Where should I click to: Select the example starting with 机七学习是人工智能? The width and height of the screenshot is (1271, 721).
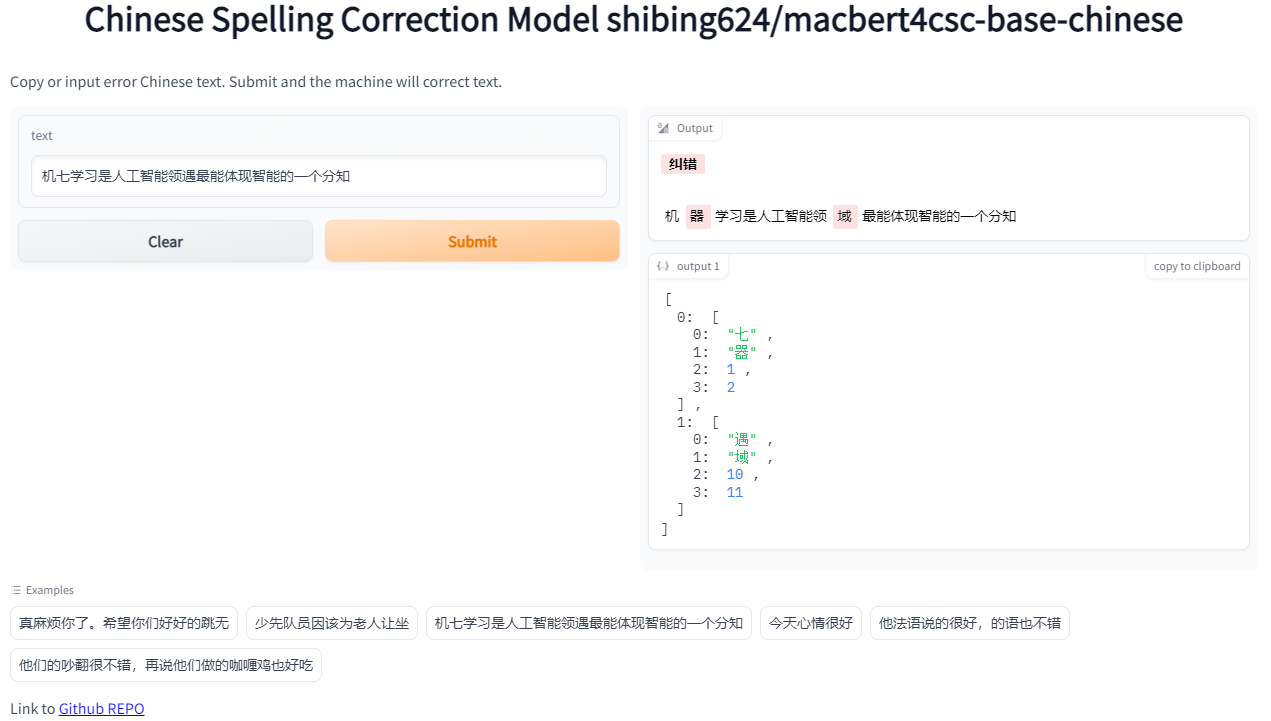[589, 622]
